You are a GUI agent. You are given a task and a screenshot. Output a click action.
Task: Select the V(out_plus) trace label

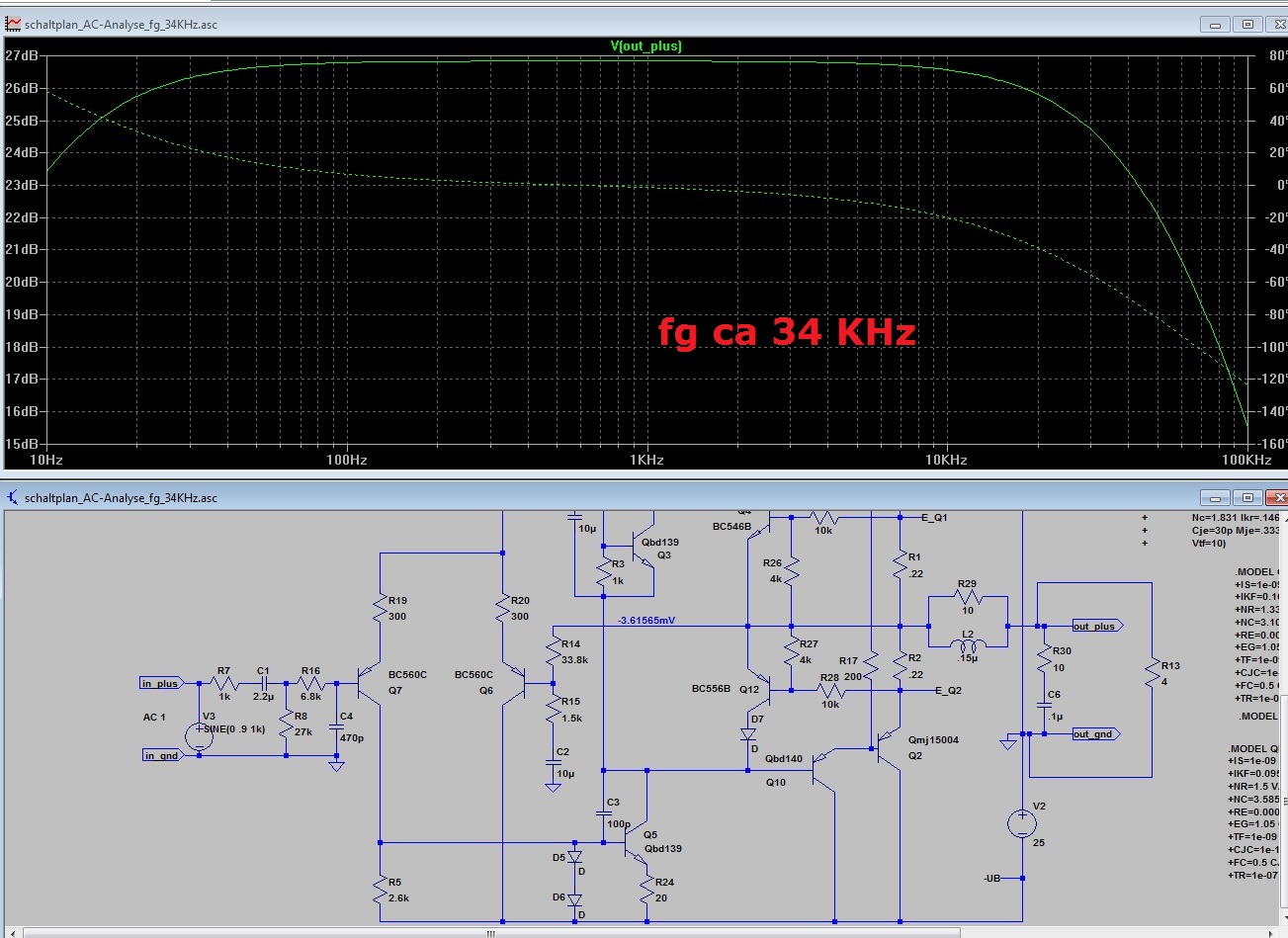(646, 46)
